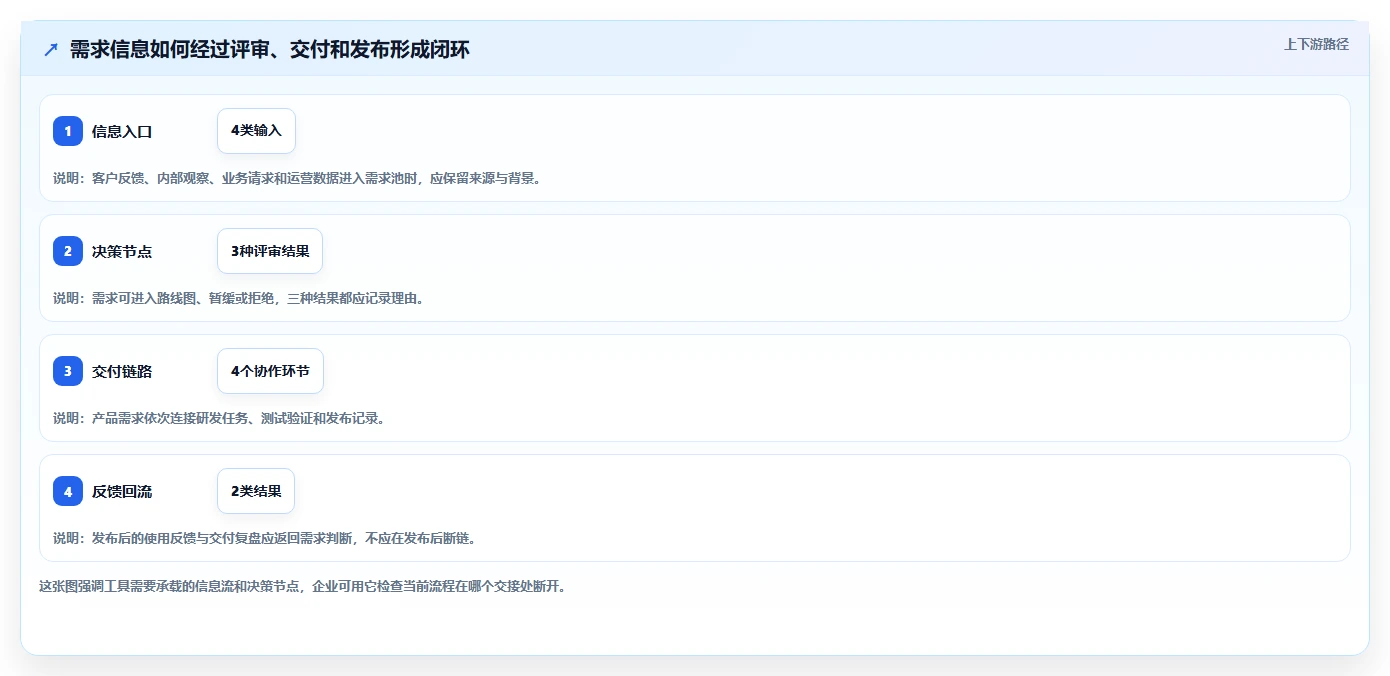The height and width of the screenshot is (676, 1390).
Task: Click the header title 需求信息如何经过评审、交付和发布形成闭环
Action: pos(270,49)
